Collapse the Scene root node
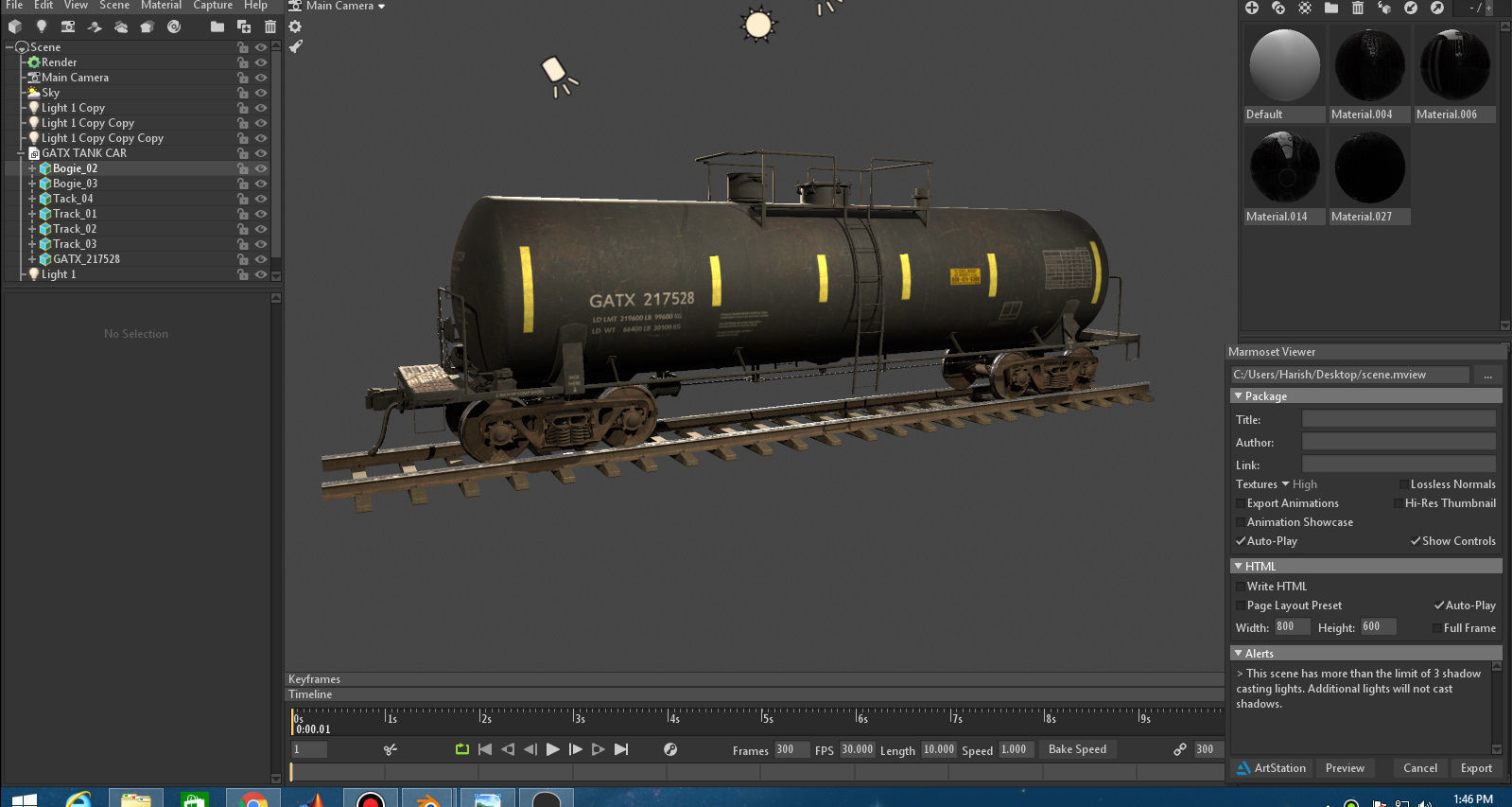Viewport: 1512px width, 807px height. click(9, 47)
